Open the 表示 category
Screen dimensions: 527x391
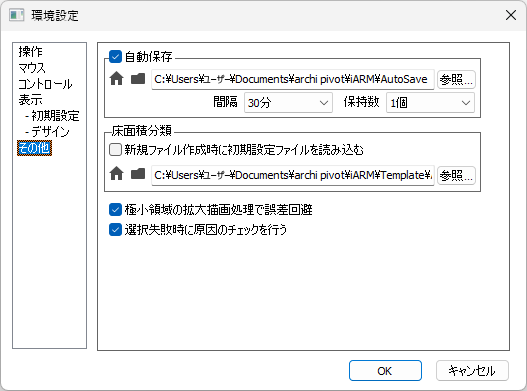(x=31, y=100)
